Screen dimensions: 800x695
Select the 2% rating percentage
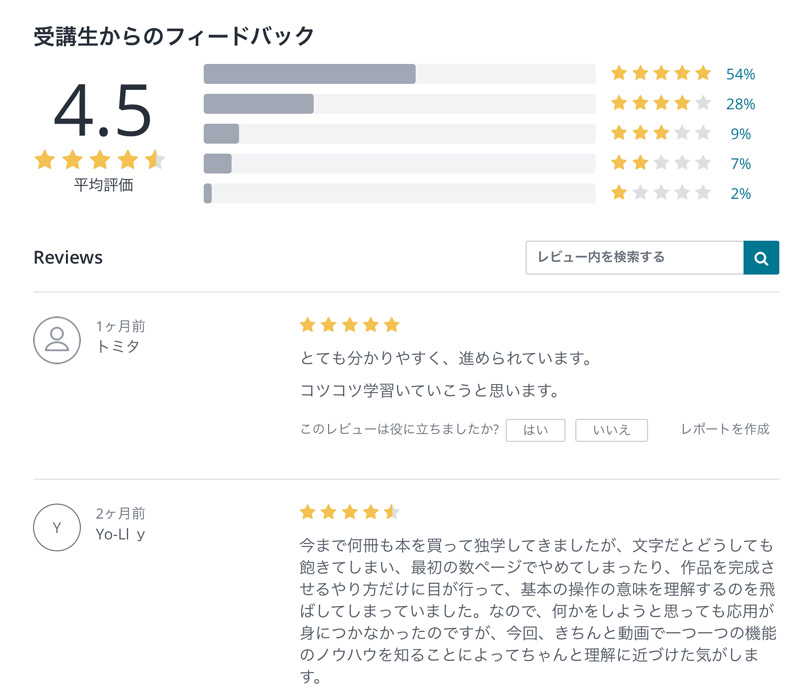(x=740, y=194)
